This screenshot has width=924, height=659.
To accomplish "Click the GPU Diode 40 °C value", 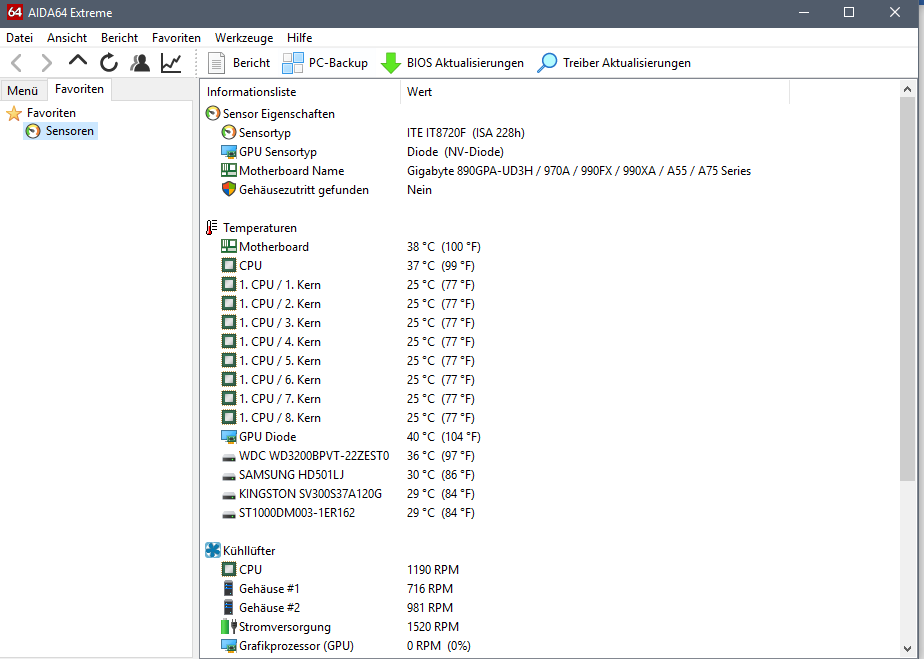I will click(444, 437).
